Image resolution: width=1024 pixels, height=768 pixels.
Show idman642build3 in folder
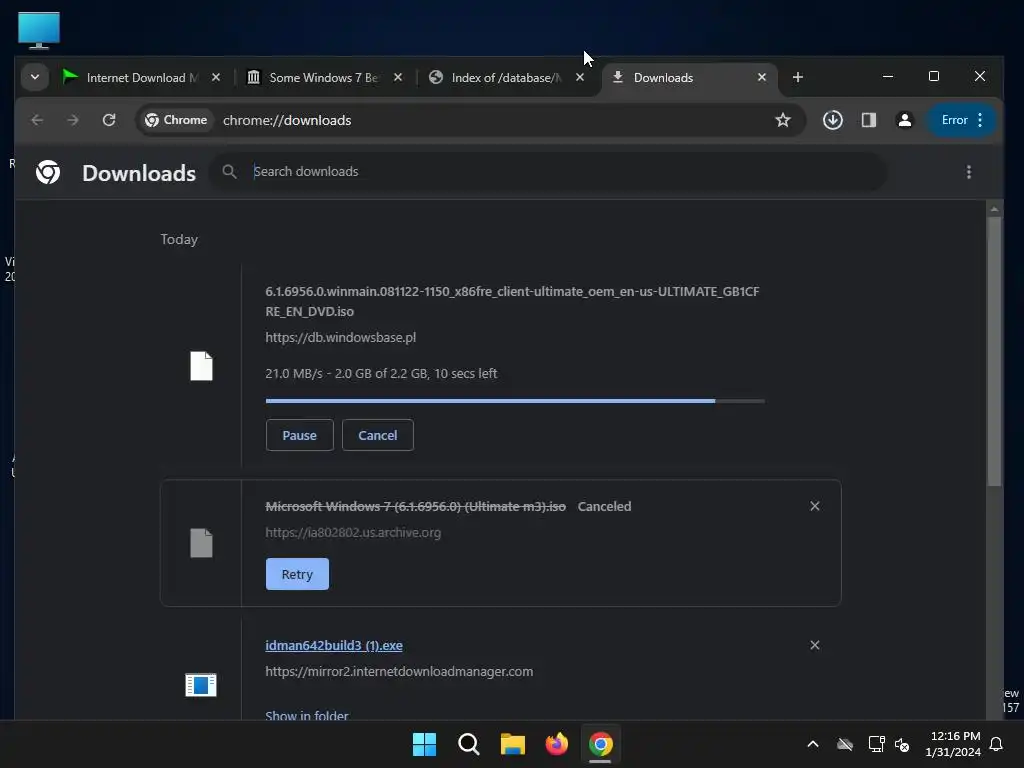[x=307, y=714]
